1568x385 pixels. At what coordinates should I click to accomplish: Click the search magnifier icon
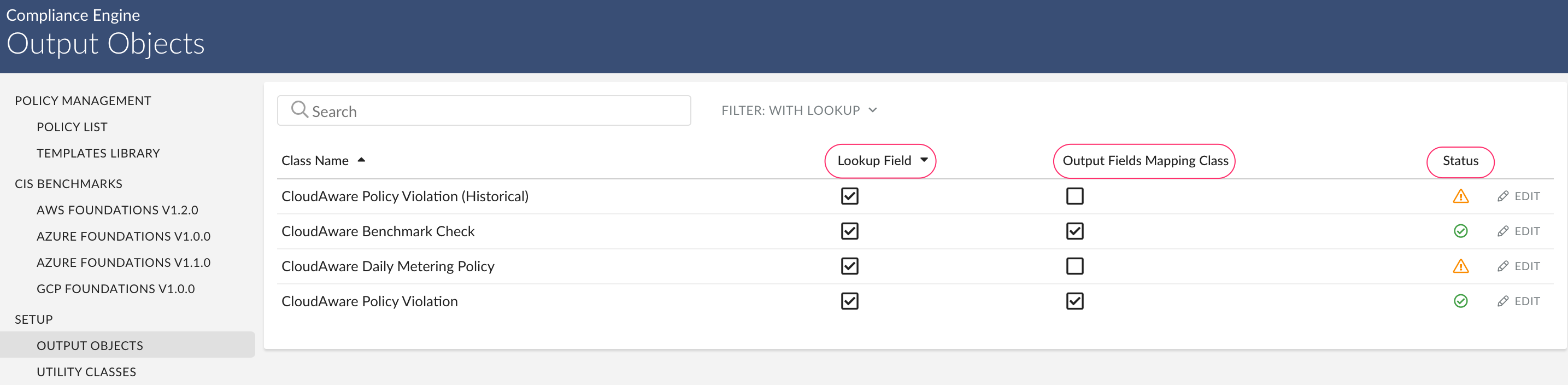pyautogui.click(x=299, y=110)
